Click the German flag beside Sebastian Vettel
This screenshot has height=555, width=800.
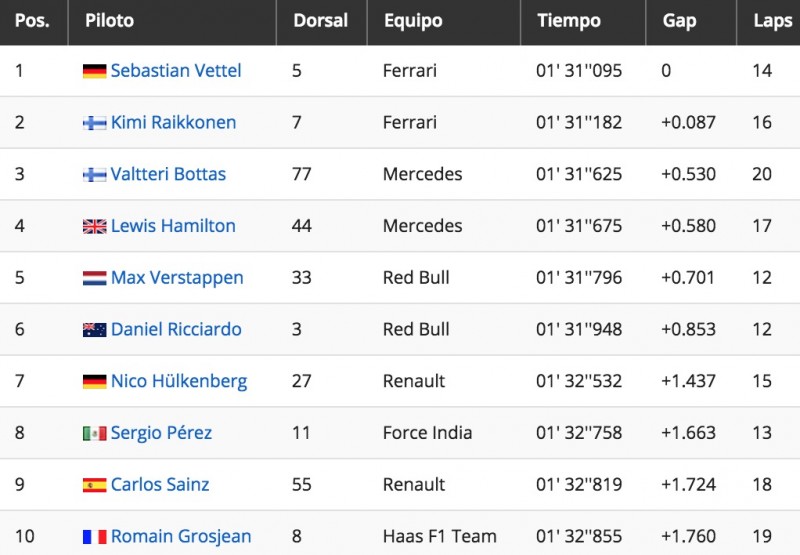coord(94,71)
